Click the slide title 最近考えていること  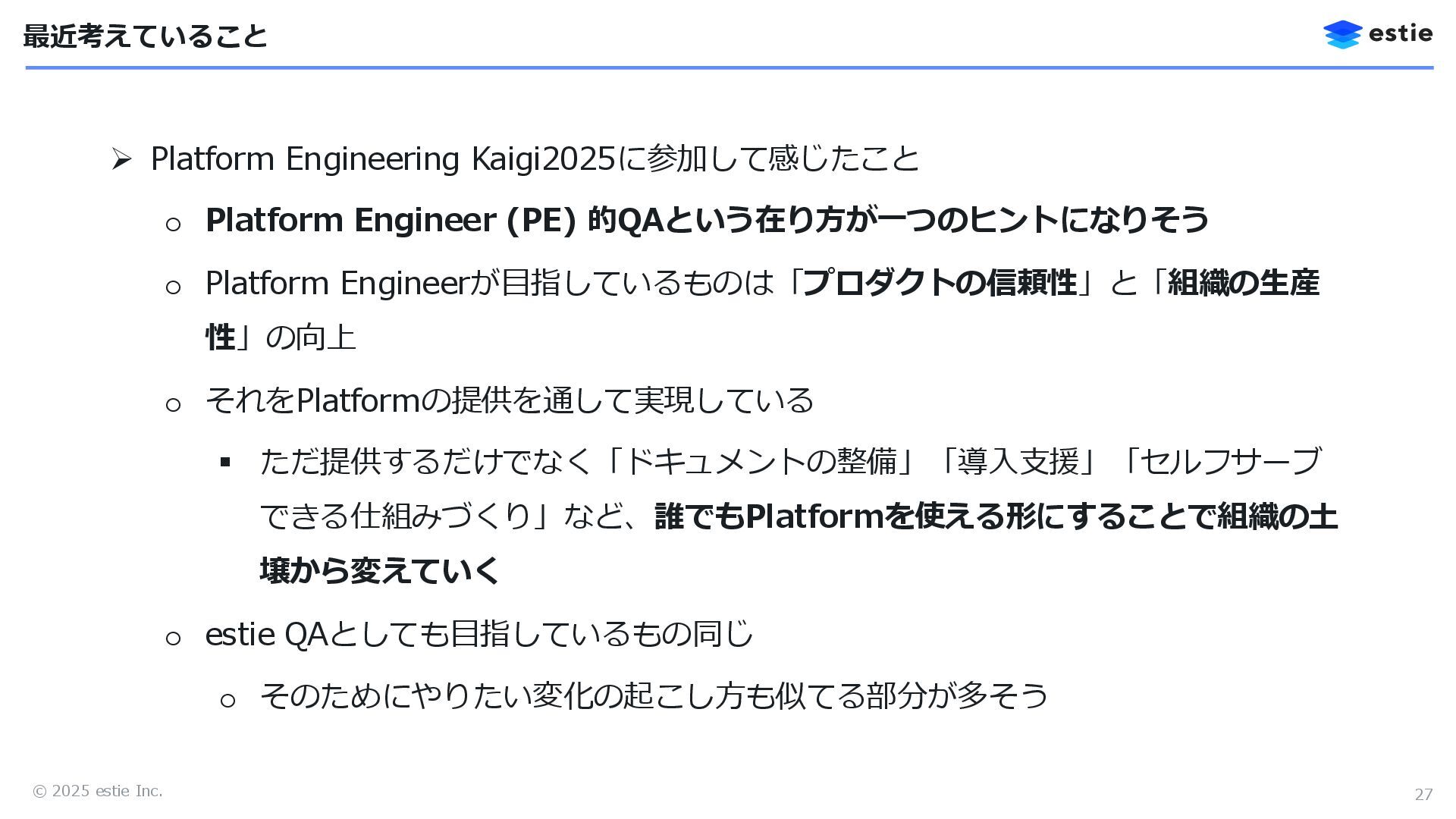tap(145, 36)
